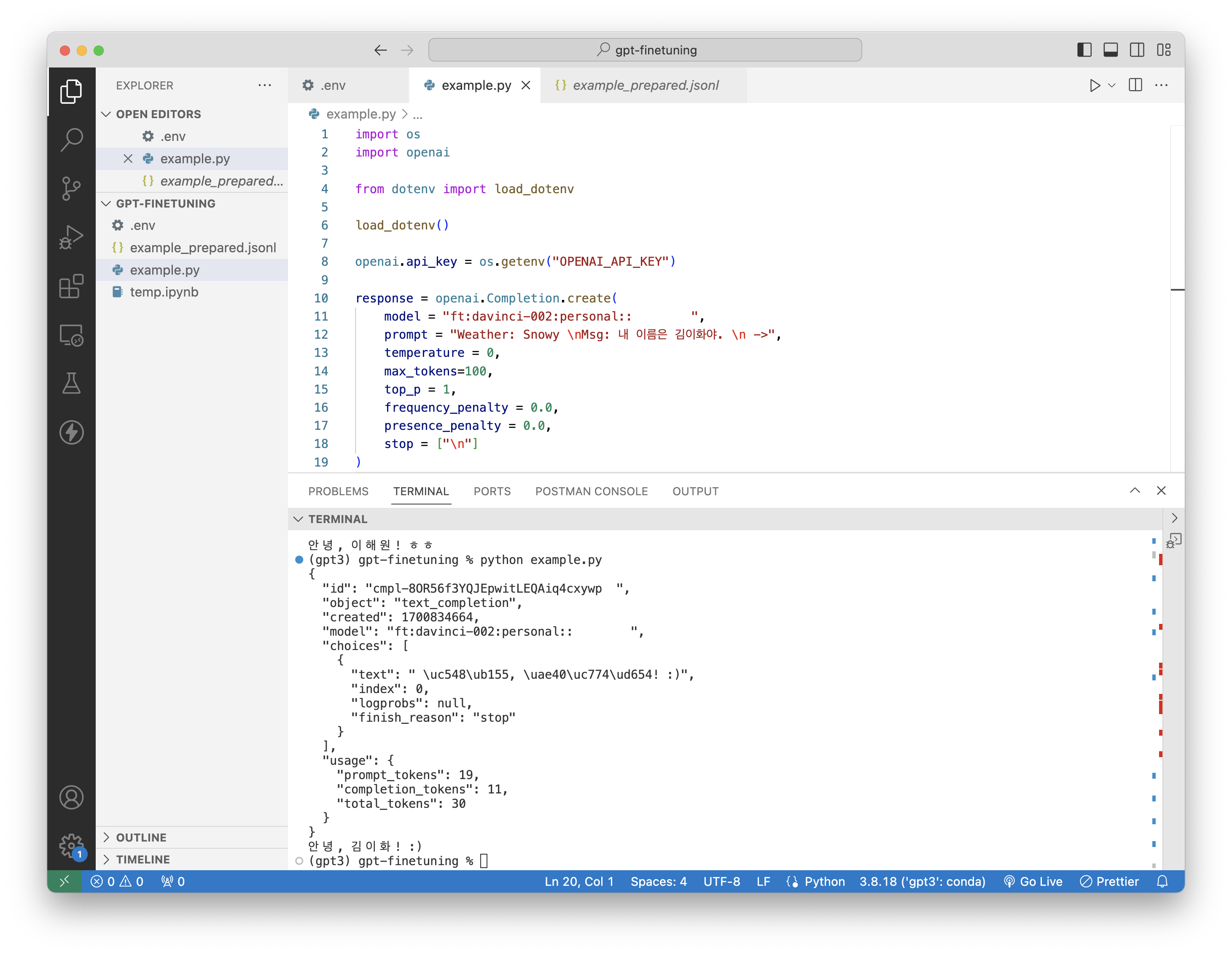The height and width of the screenshot is (955, 1232).
Task: Open the notifications bell in status bar
Action: click(x=1162, y=882)
